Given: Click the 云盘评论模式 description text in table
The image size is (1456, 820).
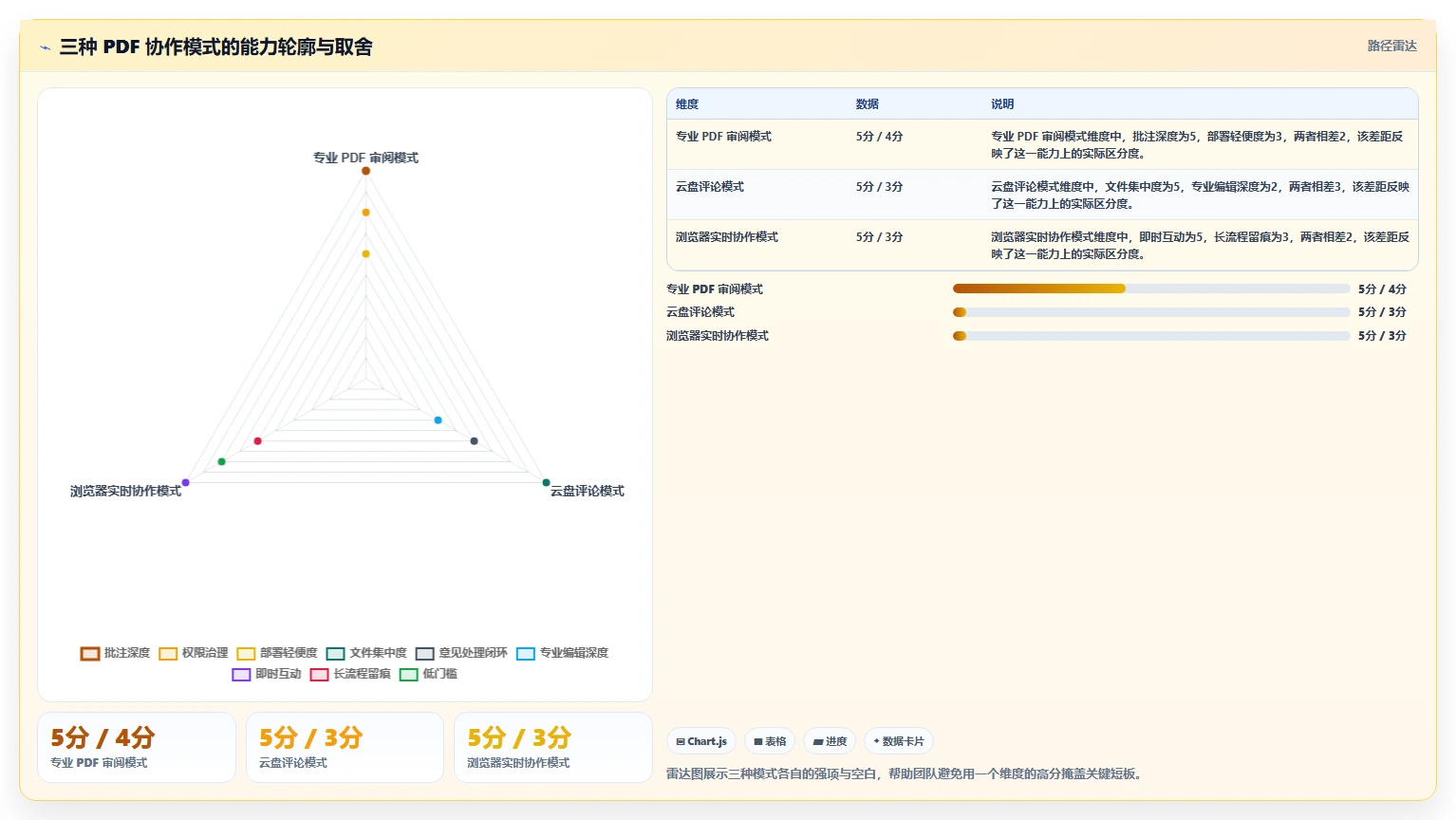Looking at the screenshot, I should (1200, 196).
